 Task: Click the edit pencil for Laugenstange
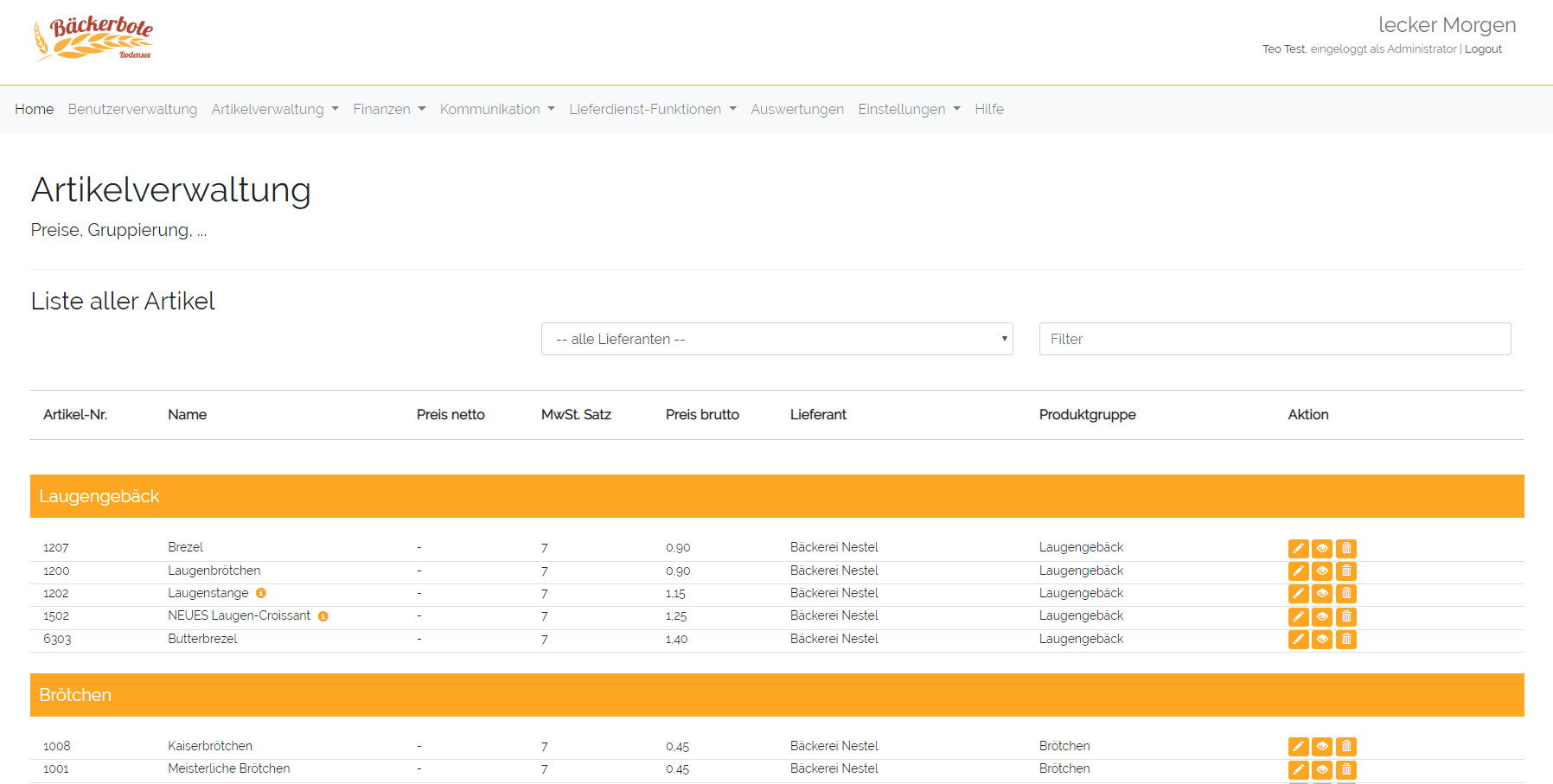pyautogui.click(x=1298, y=594)
